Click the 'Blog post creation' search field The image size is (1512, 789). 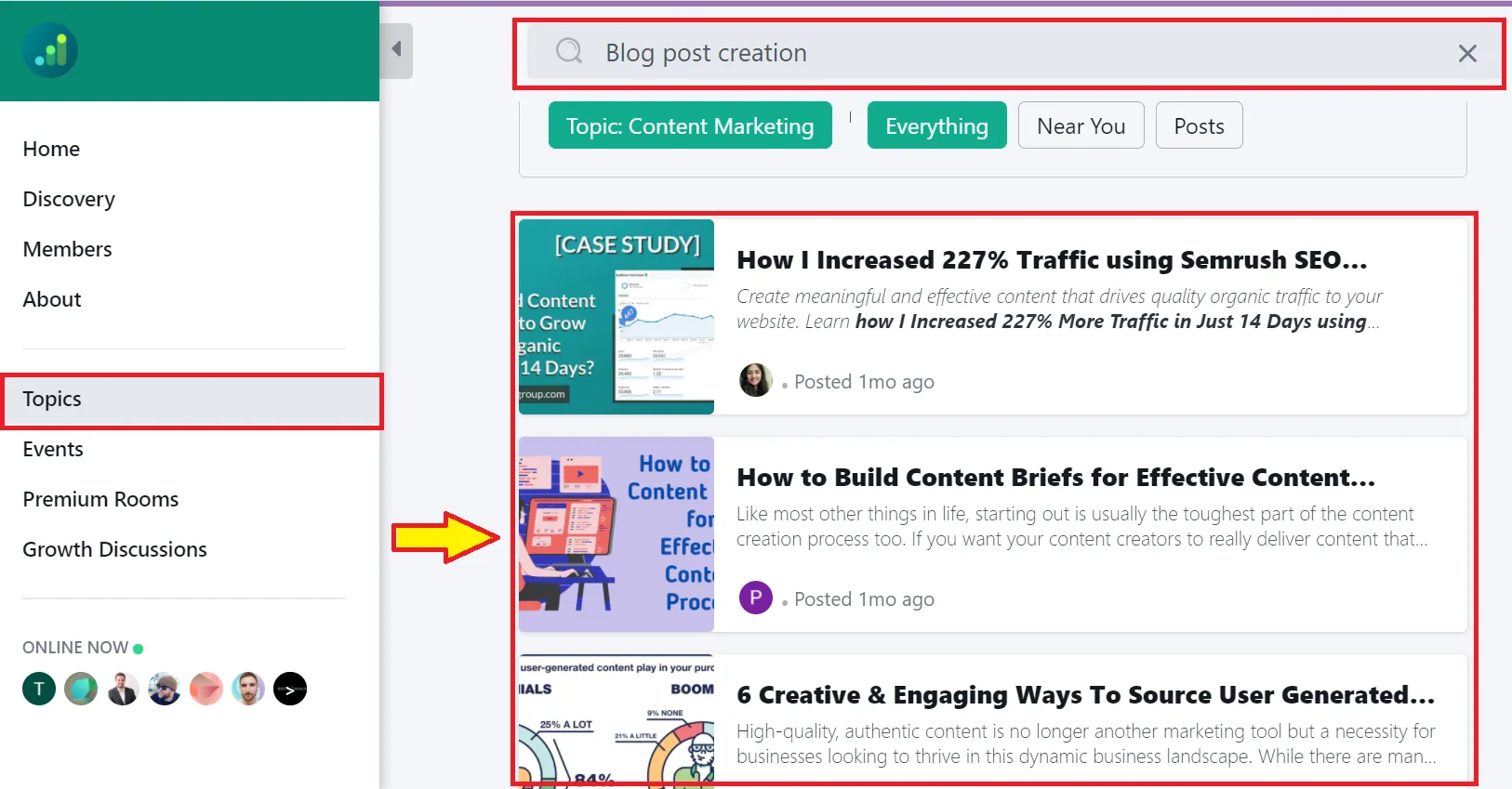tap(930, 53)
